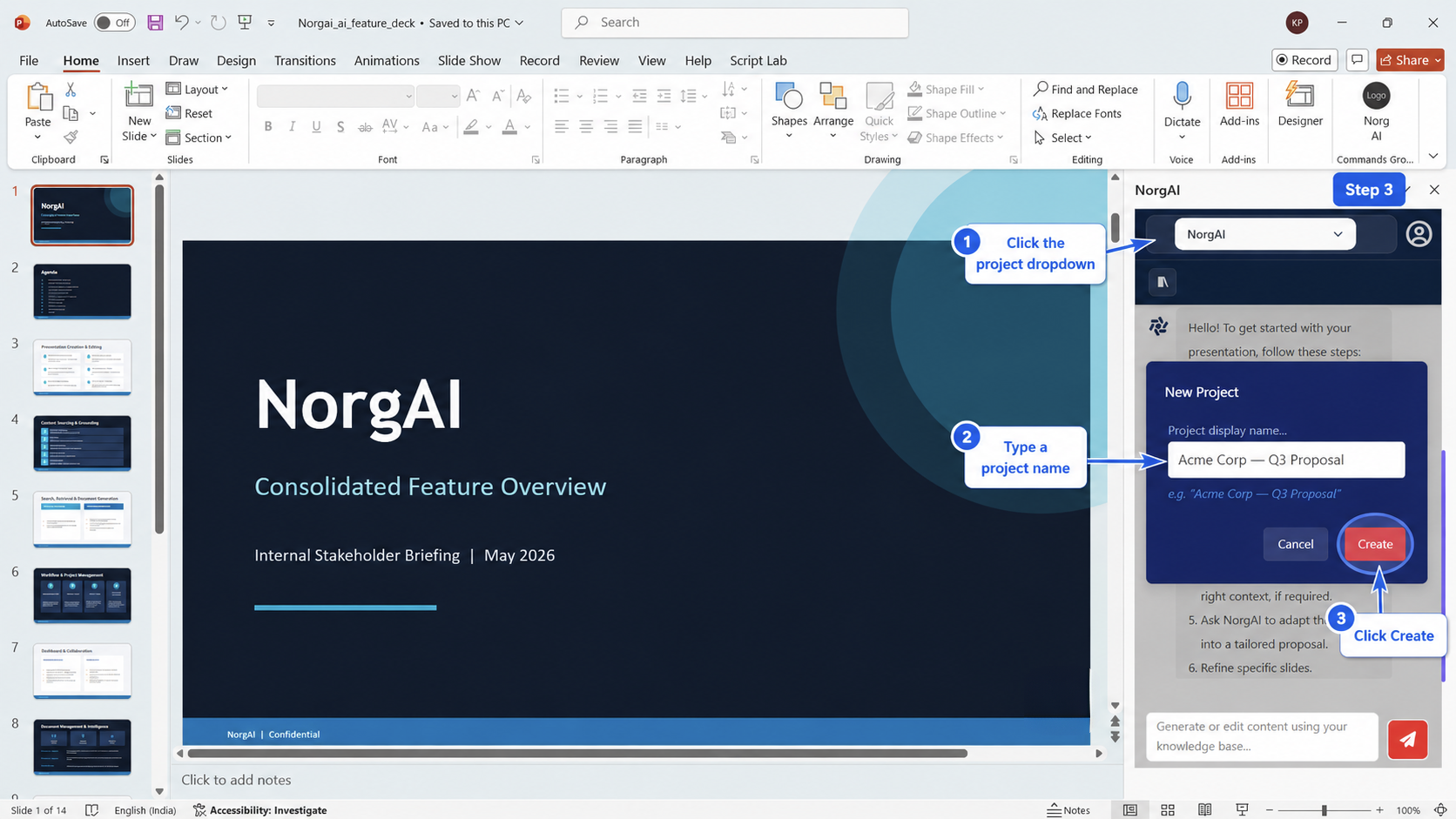Toggle the Notes pane
1456x819 pixels.
point(1068,810)
